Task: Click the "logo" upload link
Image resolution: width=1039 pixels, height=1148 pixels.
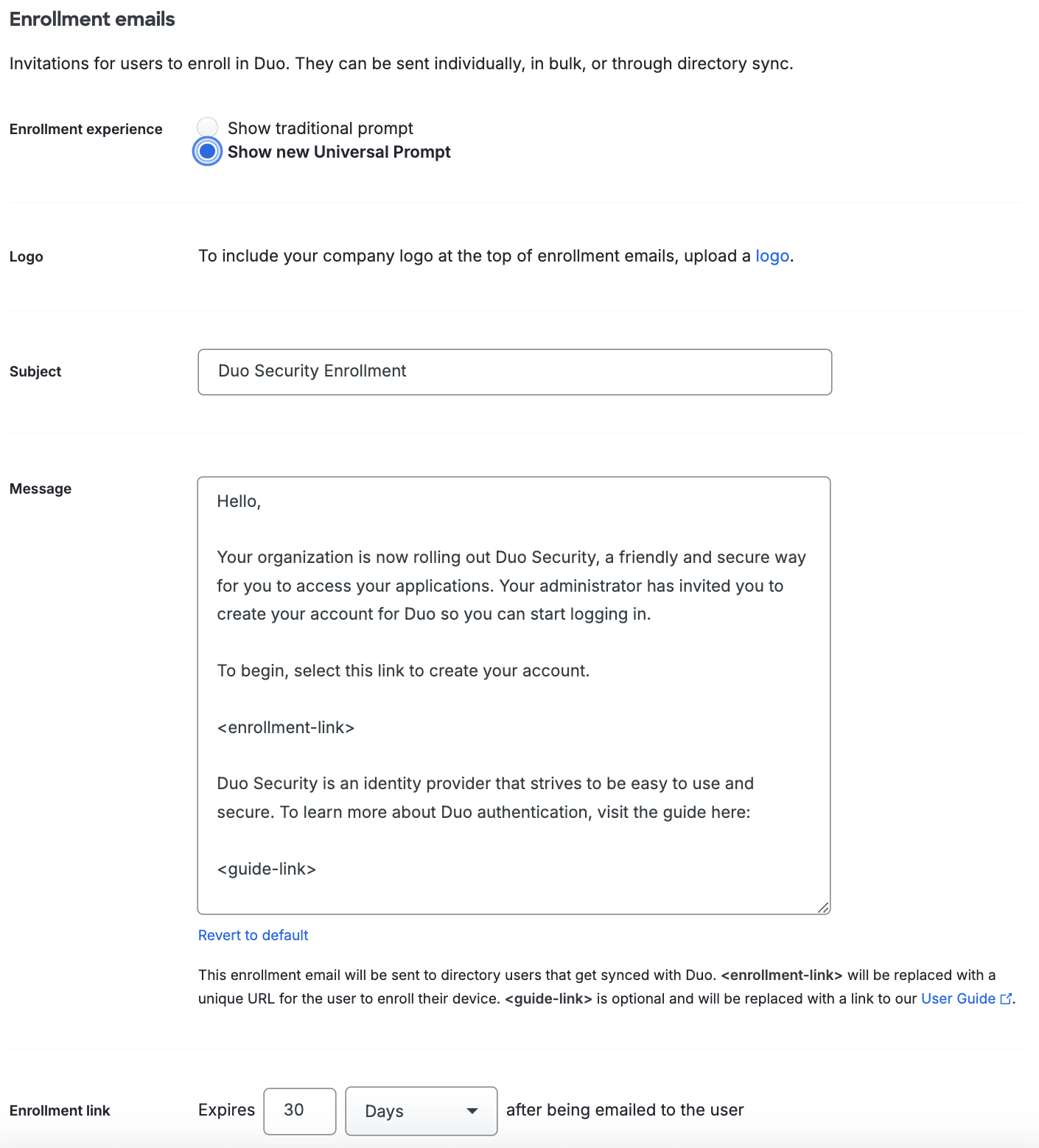Action: point(772,256)
